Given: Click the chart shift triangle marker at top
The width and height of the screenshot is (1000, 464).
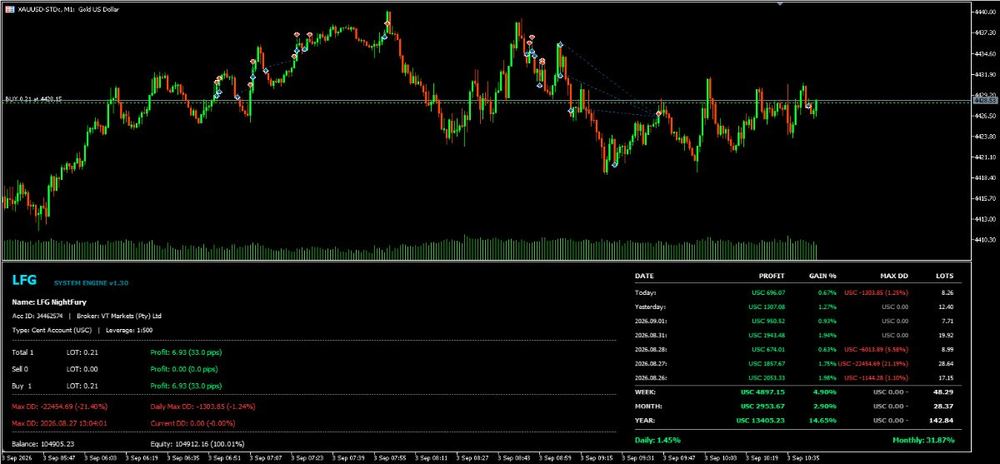Looking at the screenshot, I should click(x=779, y=3).
